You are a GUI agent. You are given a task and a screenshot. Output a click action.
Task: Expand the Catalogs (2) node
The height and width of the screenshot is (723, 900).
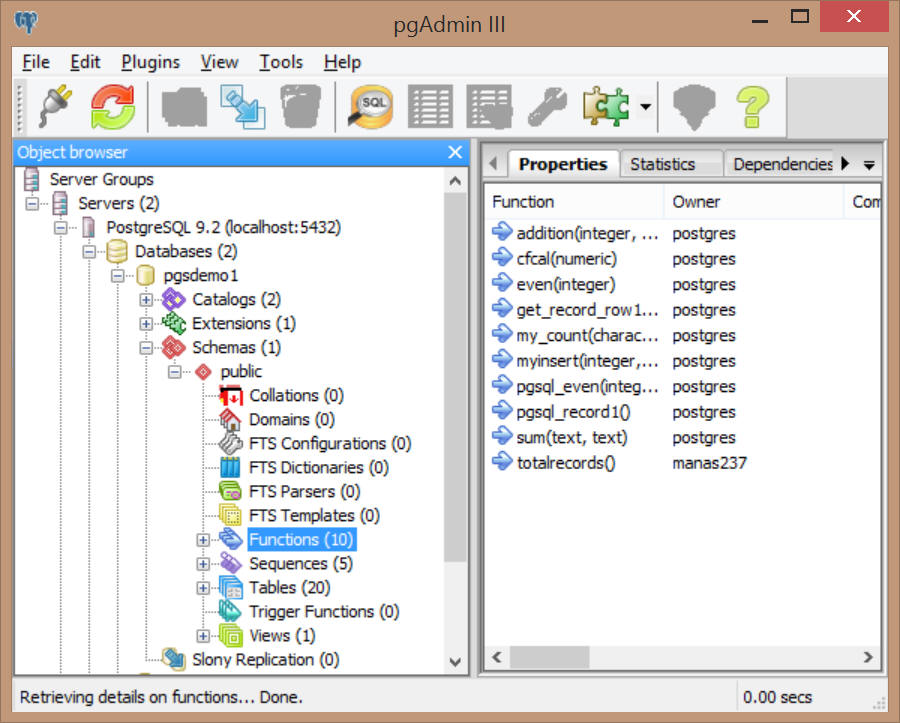(146, 300)
